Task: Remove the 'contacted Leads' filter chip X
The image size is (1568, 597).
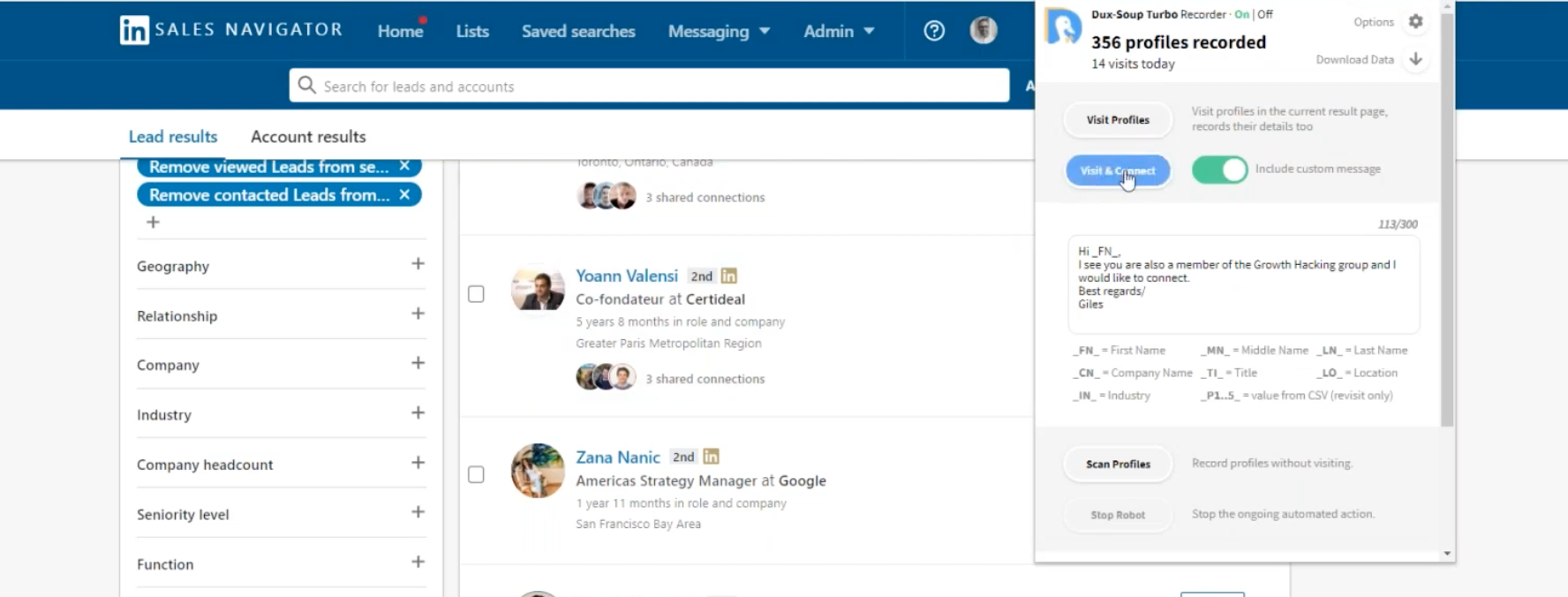Action: coord(404,194)
